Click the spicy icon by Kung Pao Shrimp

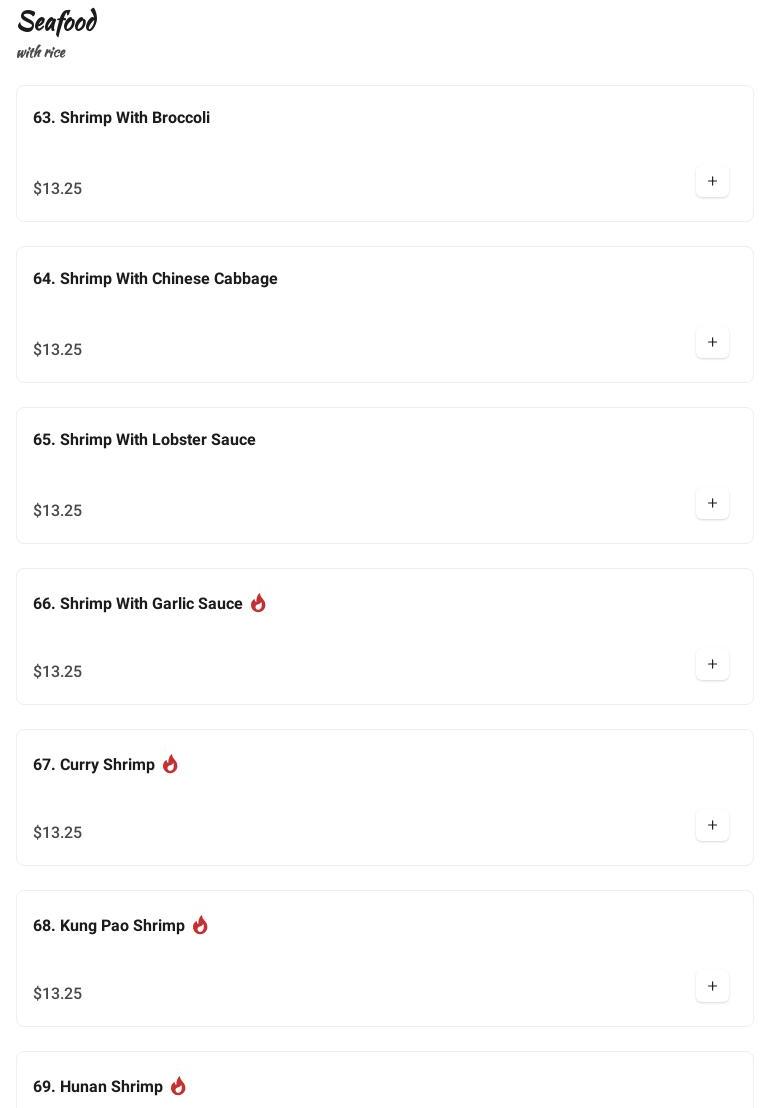(x=200, y=925)
